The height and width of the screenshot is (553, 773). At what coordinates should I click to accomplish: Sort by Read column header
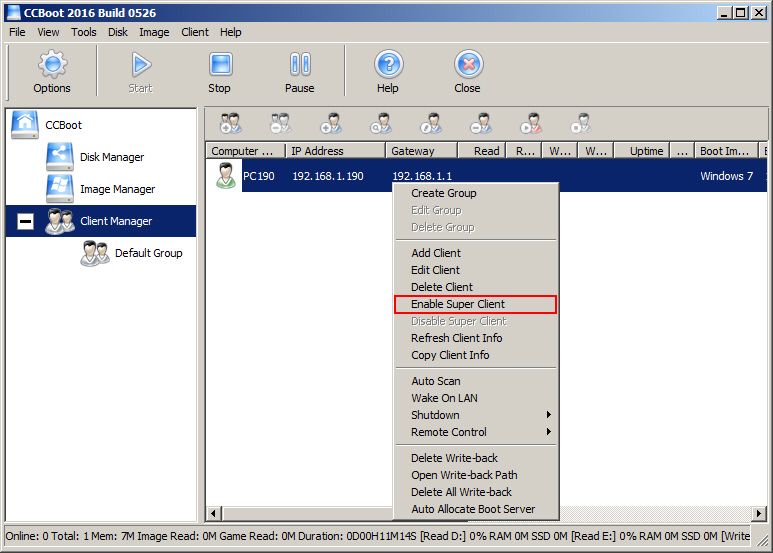coord(482,151)
